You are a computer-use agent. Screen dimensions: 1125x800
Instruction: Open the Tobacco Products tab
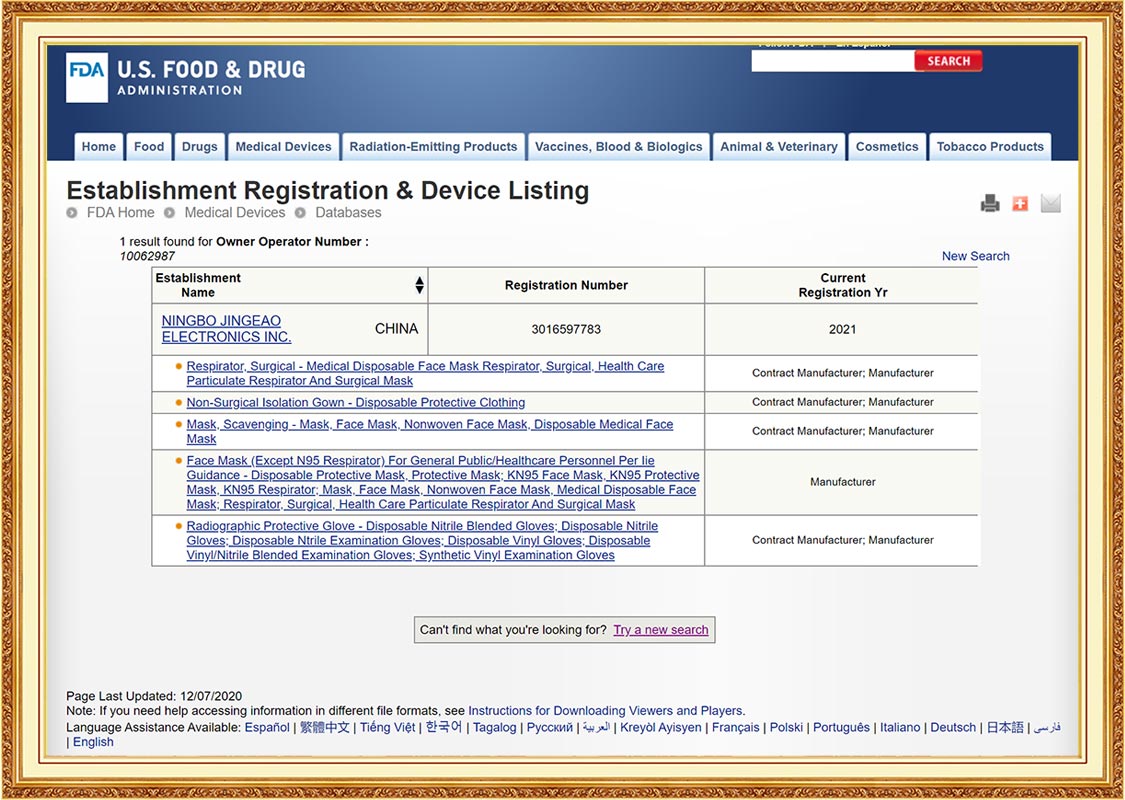[990, 146]
